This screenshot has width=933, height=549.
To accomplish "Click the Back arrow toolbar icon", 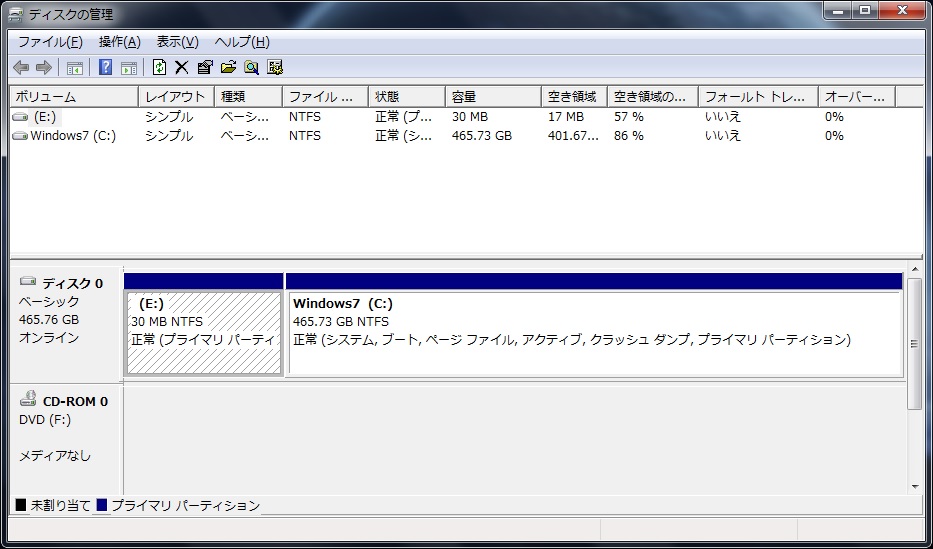I will 21,68.
